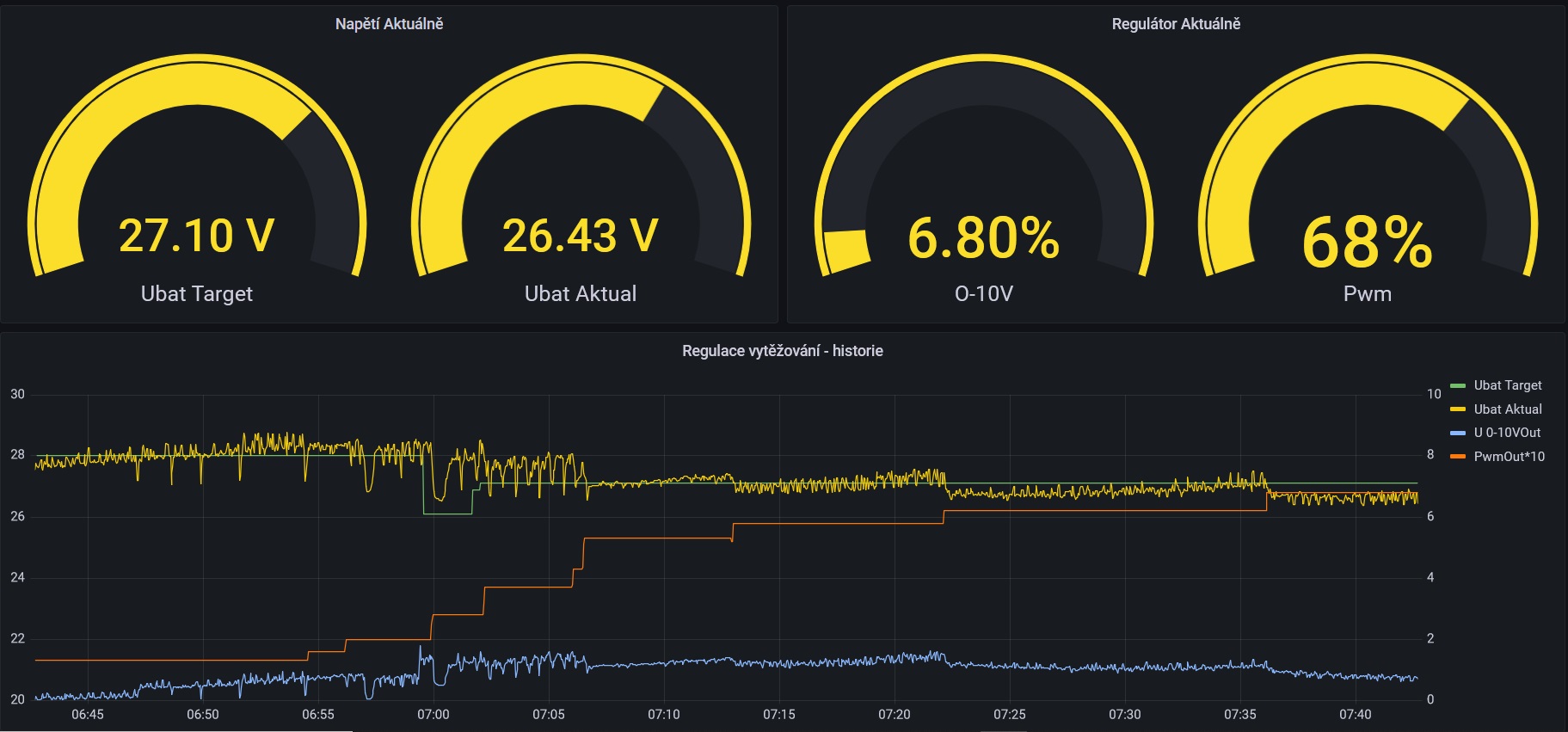
Task: Toggle the Ubat Target legend series
Action: click(1508, 385)
